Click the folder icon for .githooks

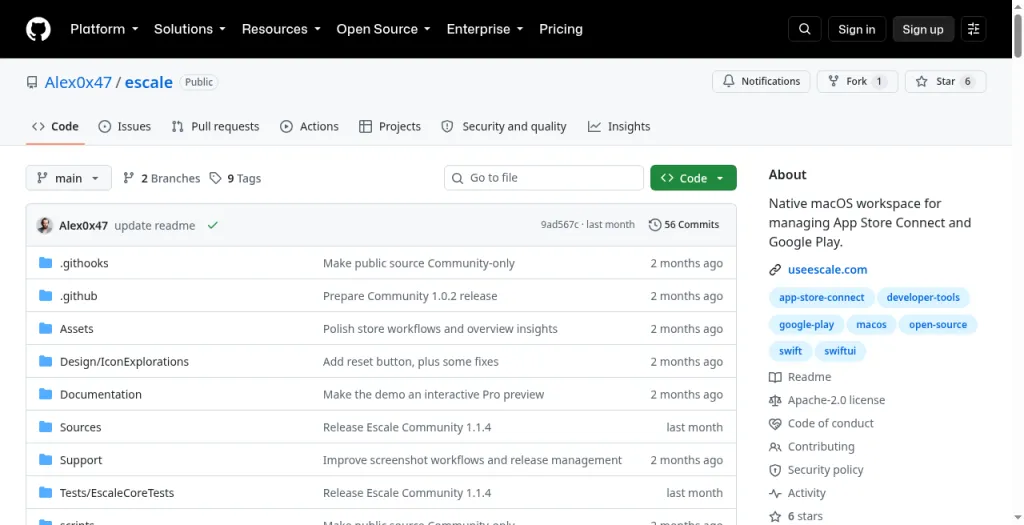click(45, 263)
